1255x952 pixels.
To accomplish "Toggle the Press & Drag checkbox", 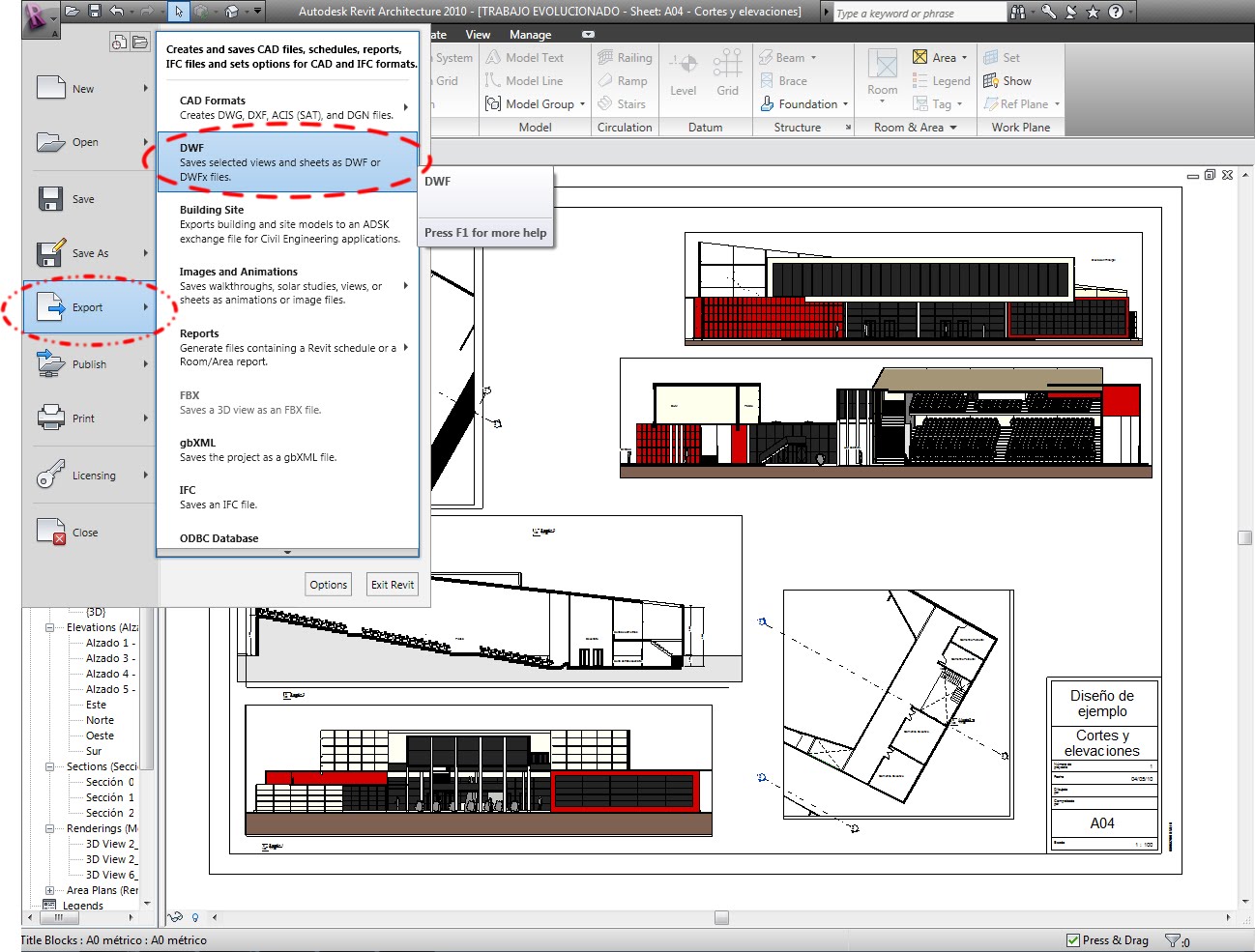I will pyautogui.click(x=1073, y=940).
